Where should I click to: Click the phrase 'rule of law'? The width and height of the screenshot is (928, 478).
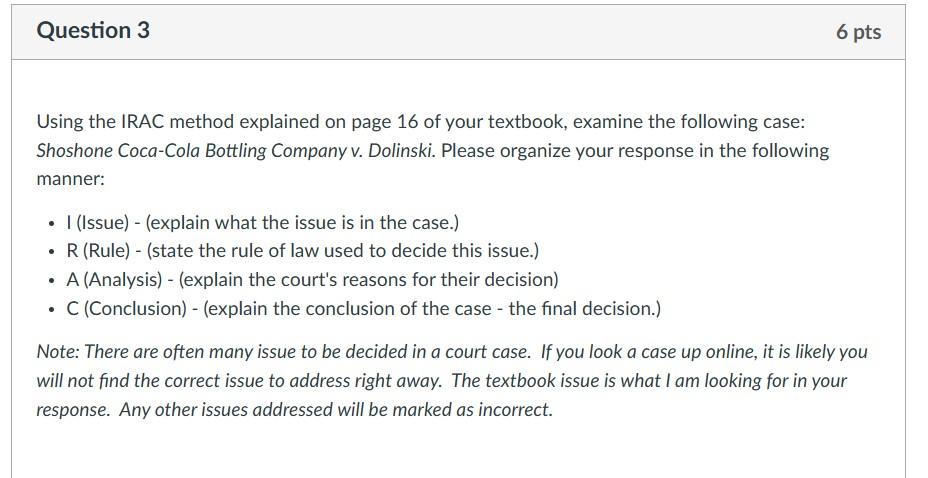[x=311, y=251]
